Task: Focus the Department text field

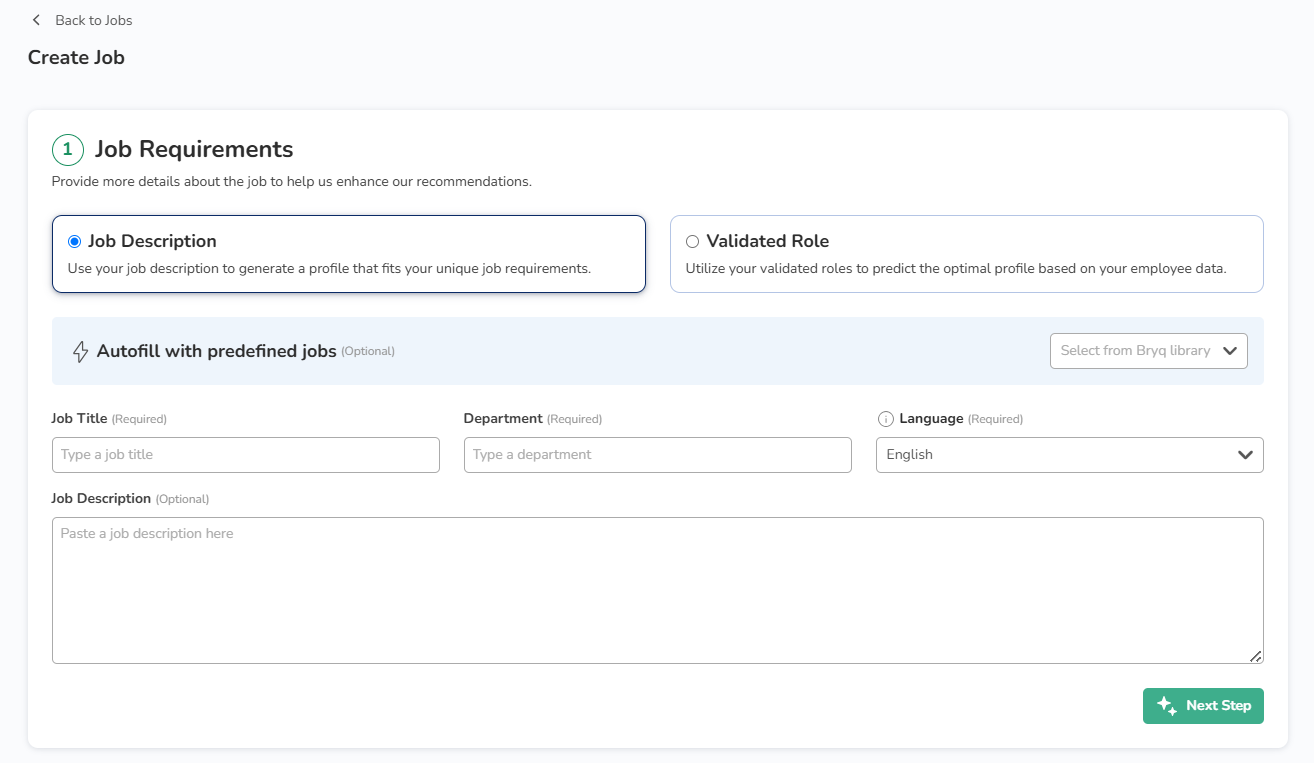Action: coord(657,455)
